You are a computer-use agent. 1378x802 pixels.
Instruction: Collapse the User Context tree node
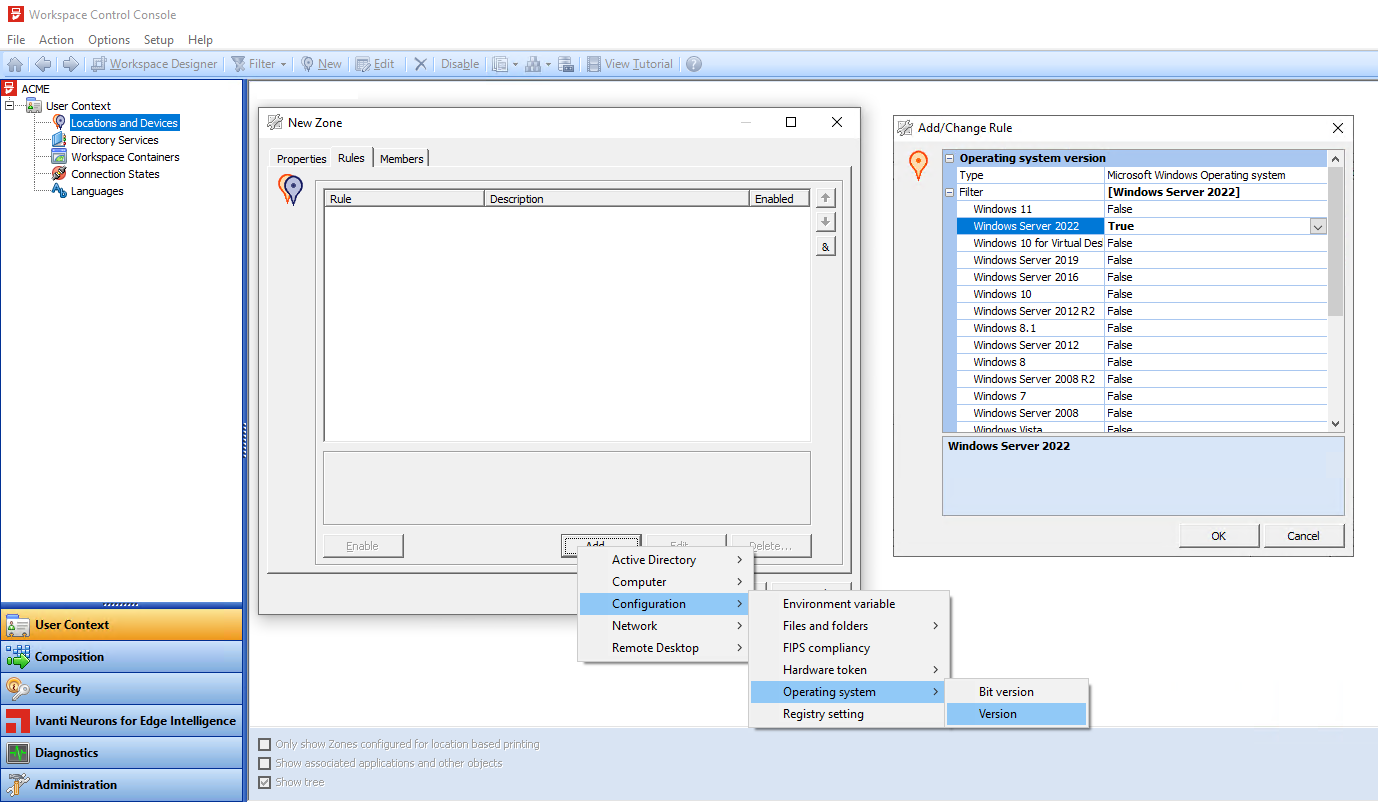tap(10, 106)
